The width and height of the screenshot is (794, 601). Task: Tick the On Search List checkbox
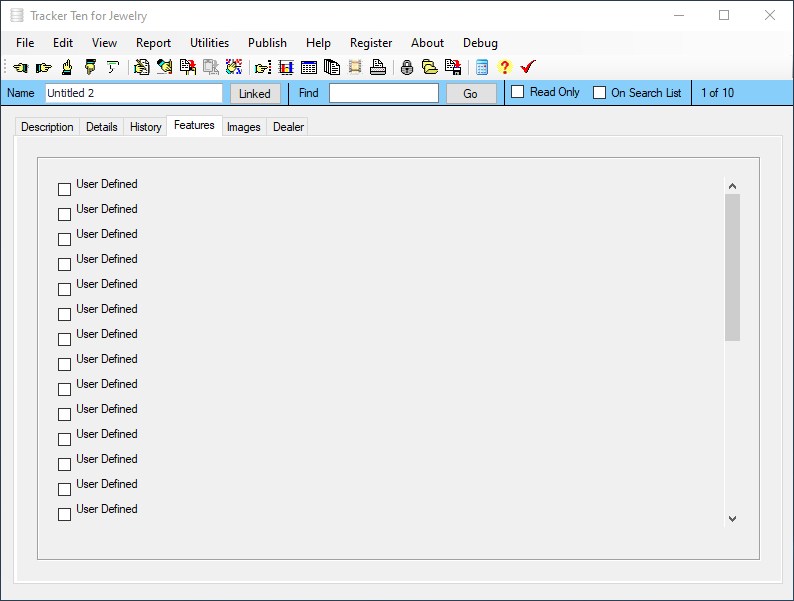(x=600, y=93)
